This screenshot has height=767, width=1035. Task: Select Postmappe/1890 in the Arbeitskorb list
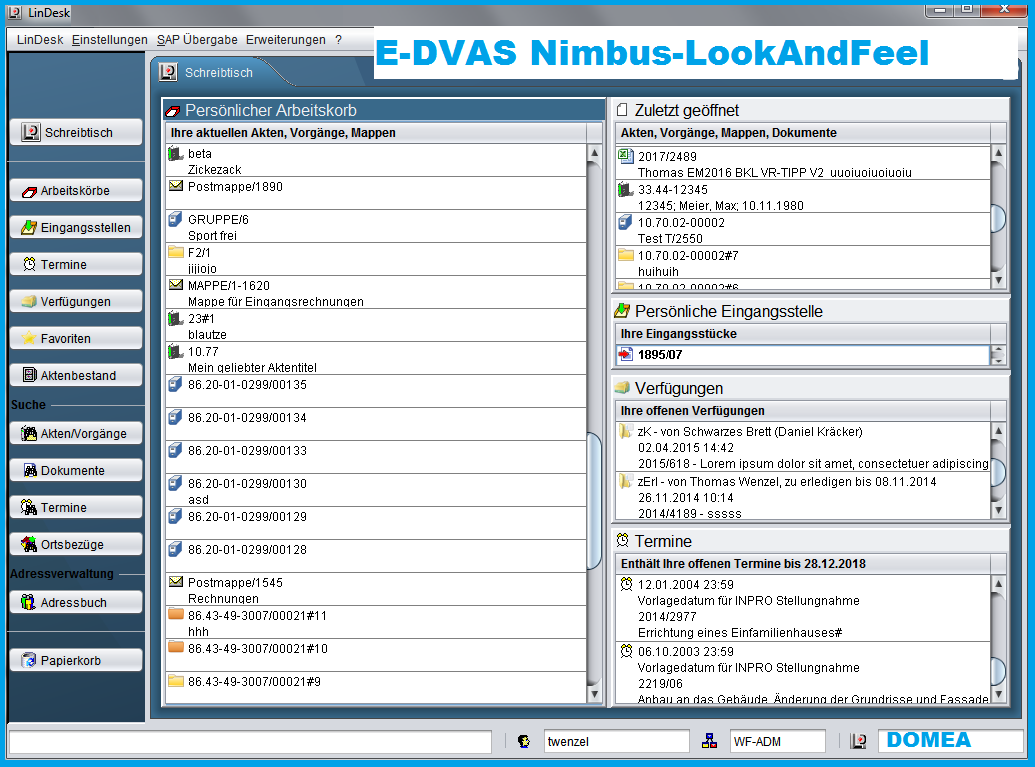235,187
